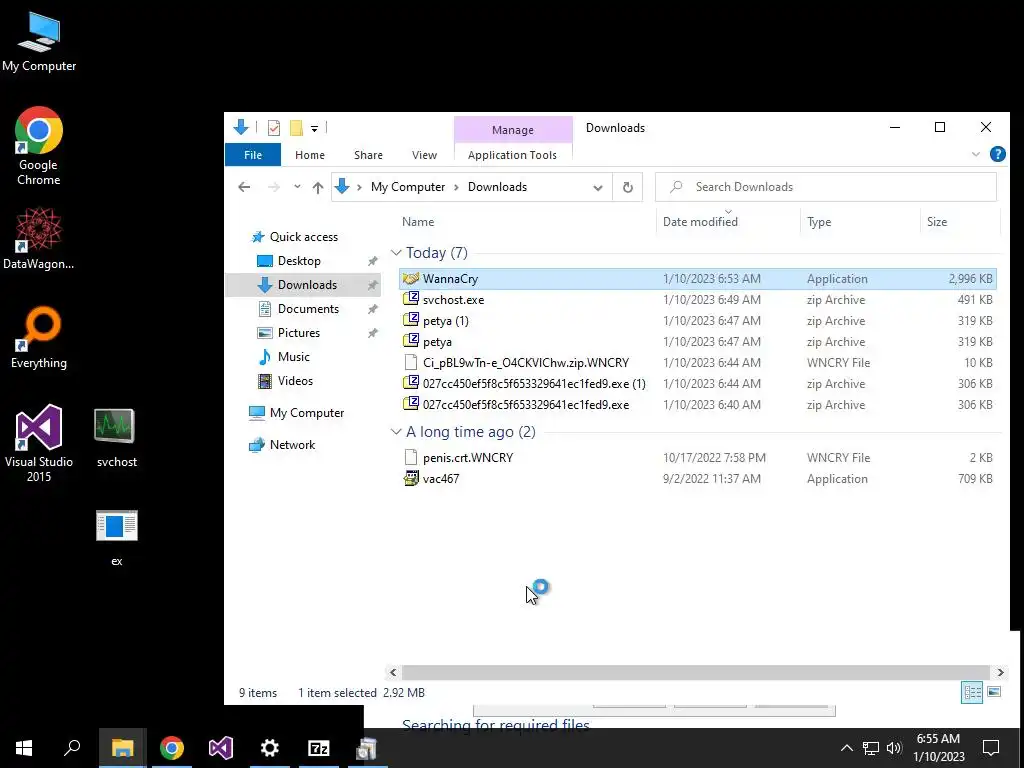Sort by the Type column header
The height and width of the screenshot is (768, 1024).
tap(819, 222)
